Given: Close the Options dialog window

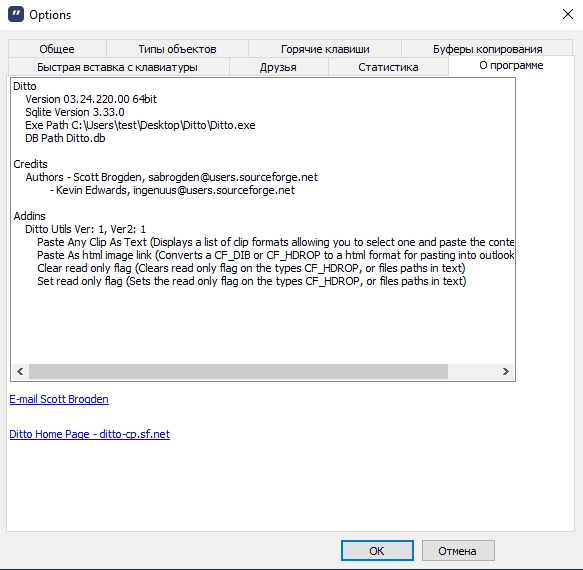Looking at the screenshot, I should click(567, 15).
